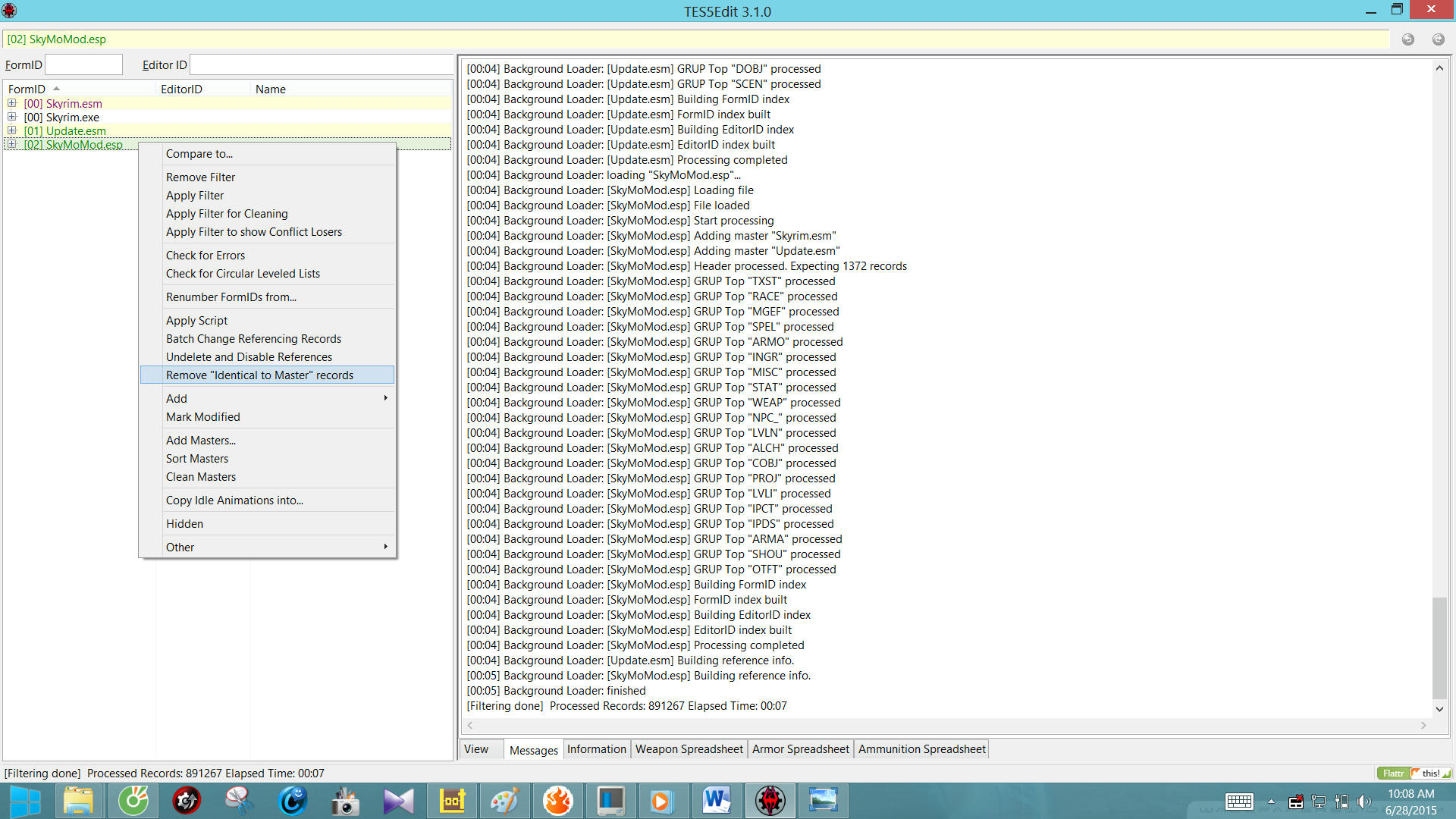Open the Other submenu
The width and height of the screenshot is (1456, 819).
267,547
